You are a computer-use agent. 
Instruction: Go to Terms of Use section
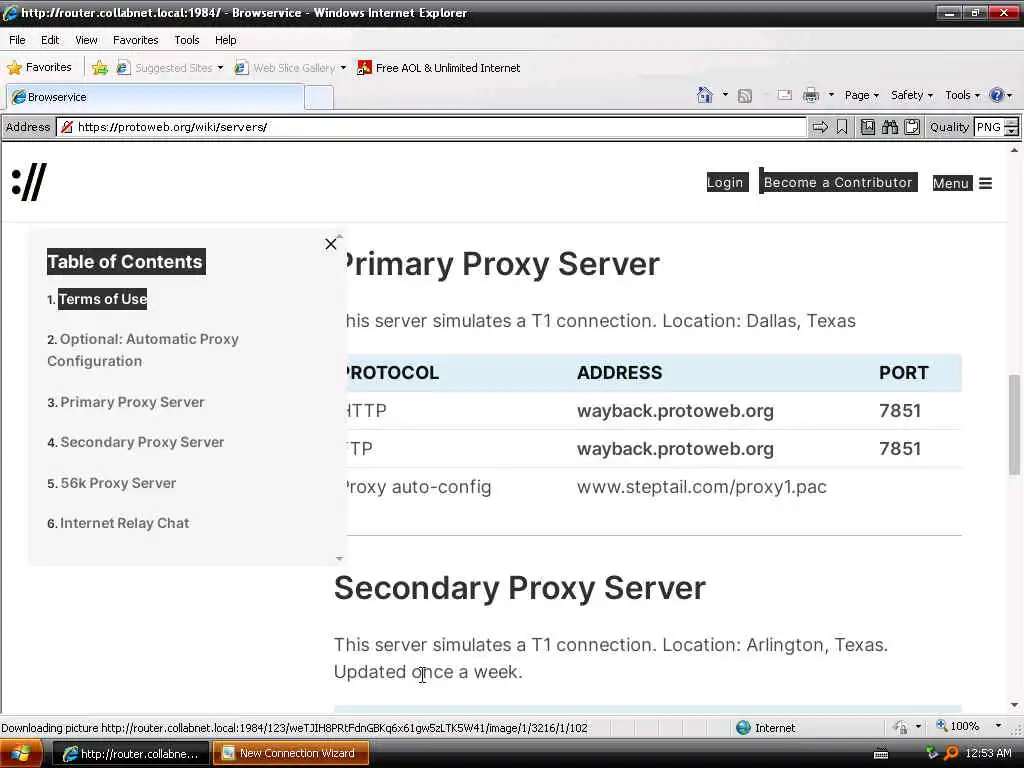click(103, 299)
